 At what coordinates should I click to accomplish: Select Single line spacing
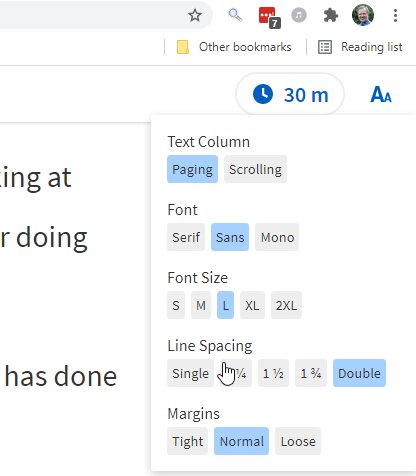coord(190,373)
